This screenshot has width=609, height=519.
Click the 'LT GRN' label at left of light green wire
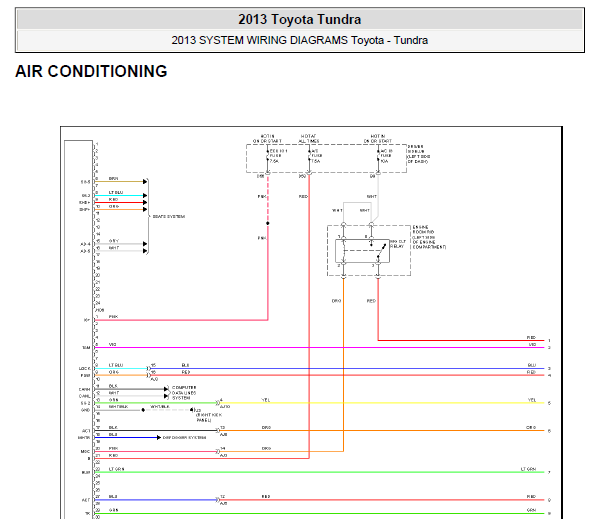point(117,469)
